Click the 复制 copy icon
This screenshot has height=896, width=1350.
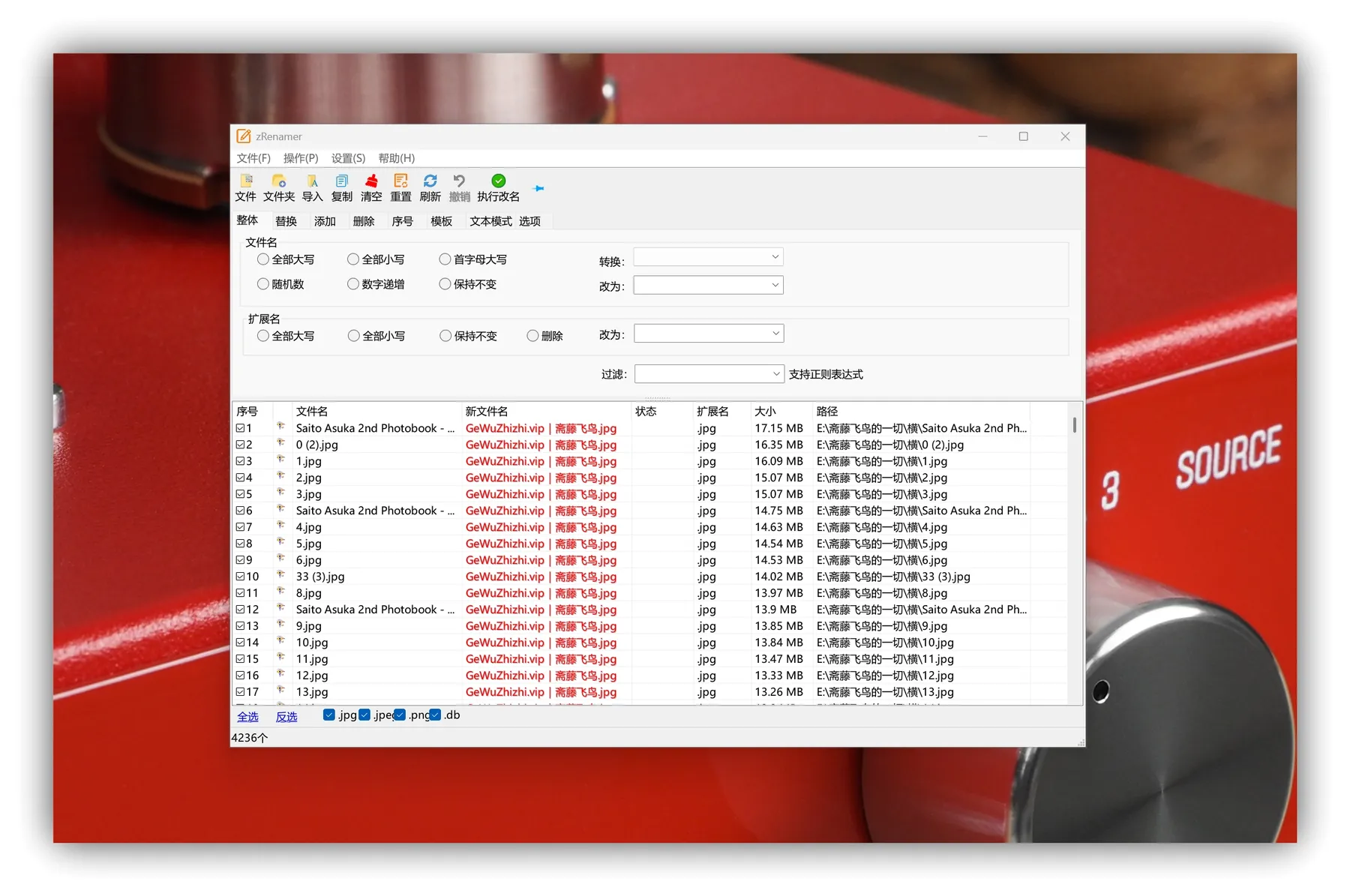[341, 187]
